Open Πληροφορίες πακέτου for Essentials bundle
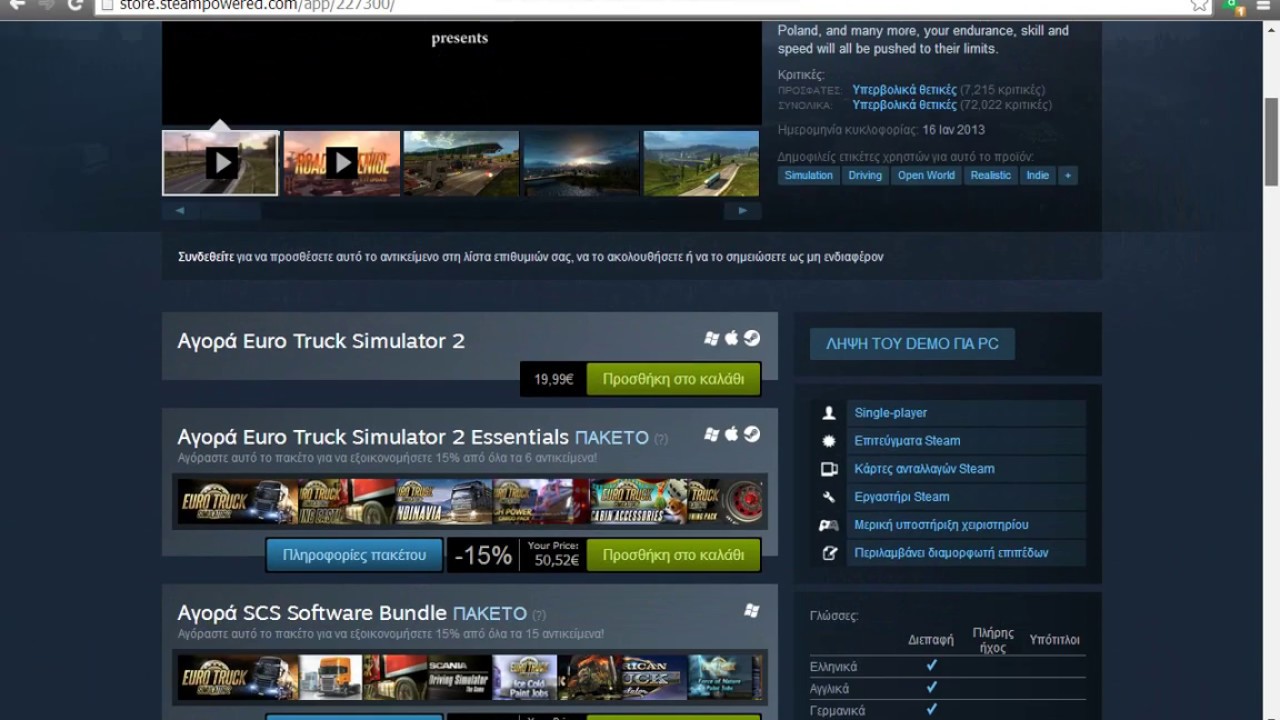 pyautogui.click(x=354, y=555)
